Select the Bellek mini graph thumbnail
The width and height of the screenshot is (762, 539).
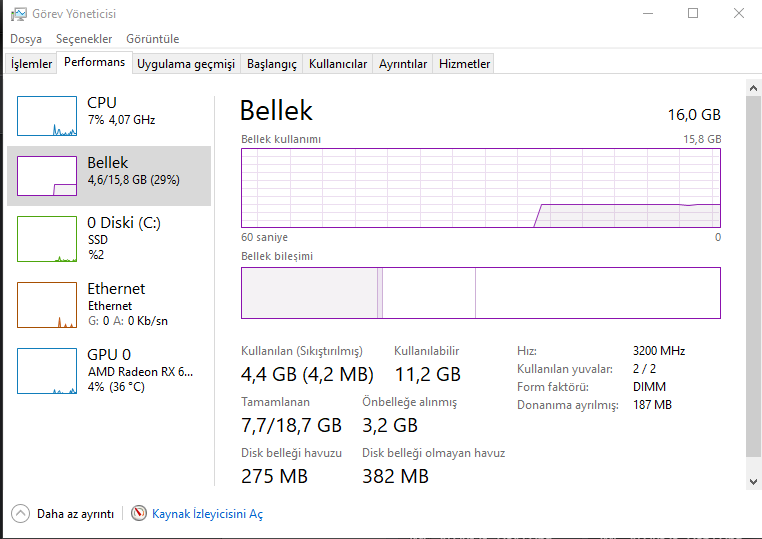click(47, 176)
